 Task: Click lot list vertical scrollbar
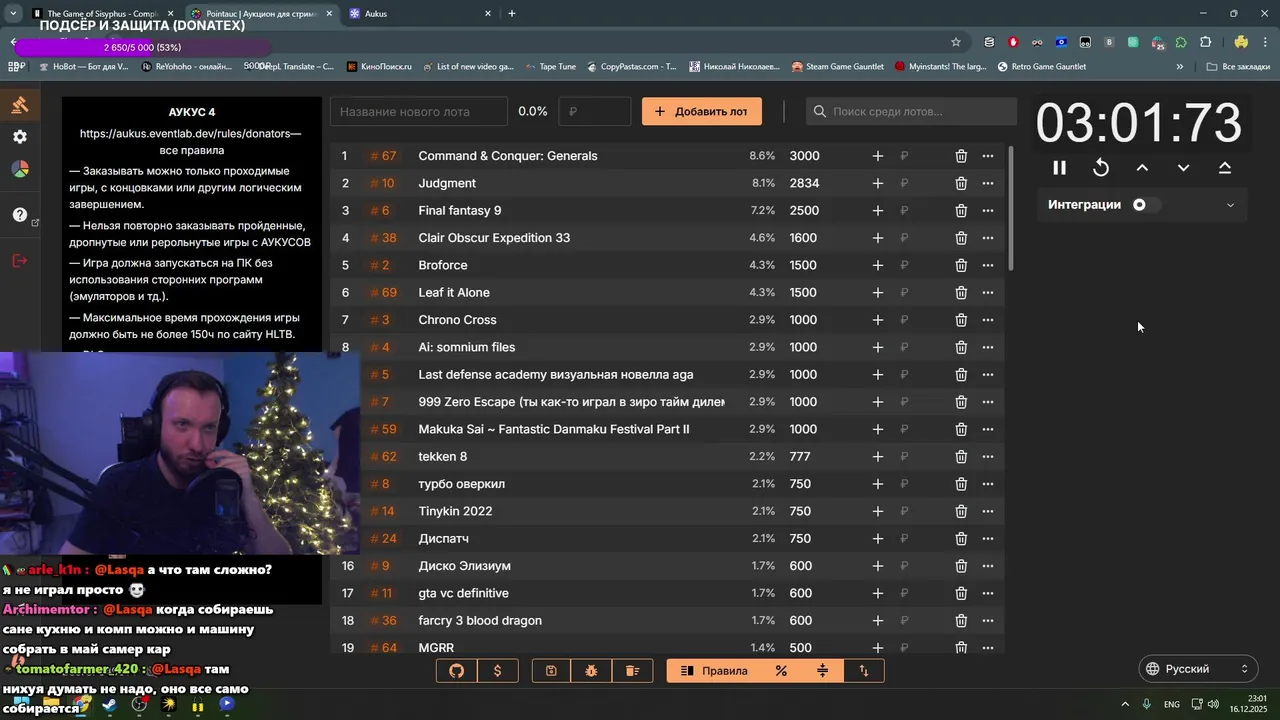click(1011, 208)
